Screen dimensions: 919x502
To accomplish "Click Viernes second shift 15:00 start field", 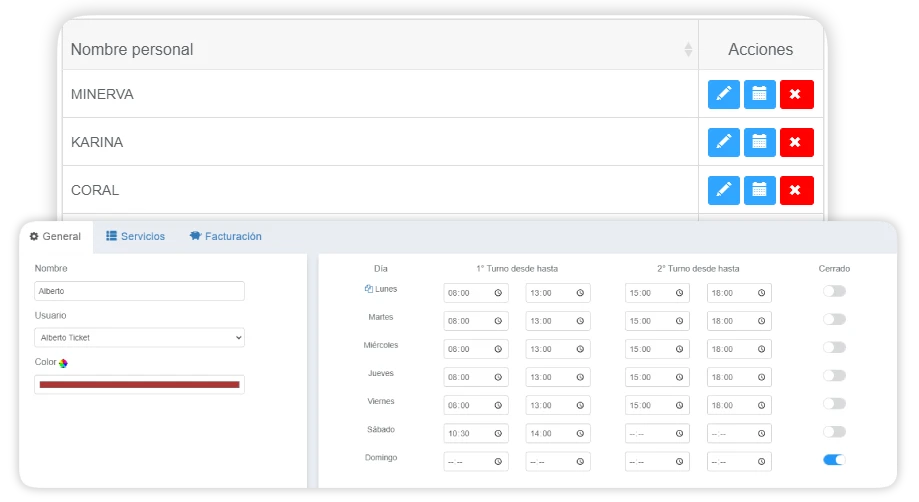I will [657, 405].
